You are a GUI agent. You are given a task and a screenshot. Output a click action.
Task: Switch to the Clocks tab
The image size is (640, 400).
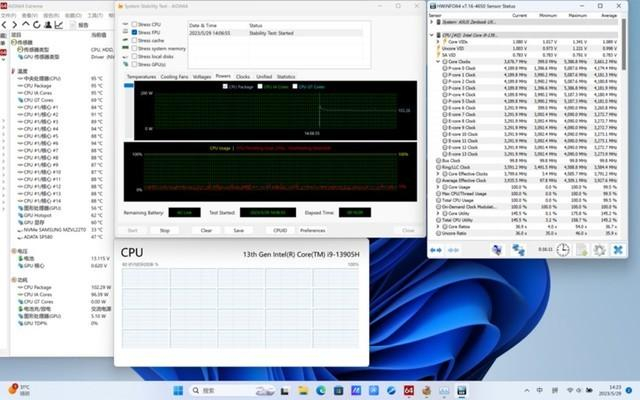pos(243,77)
